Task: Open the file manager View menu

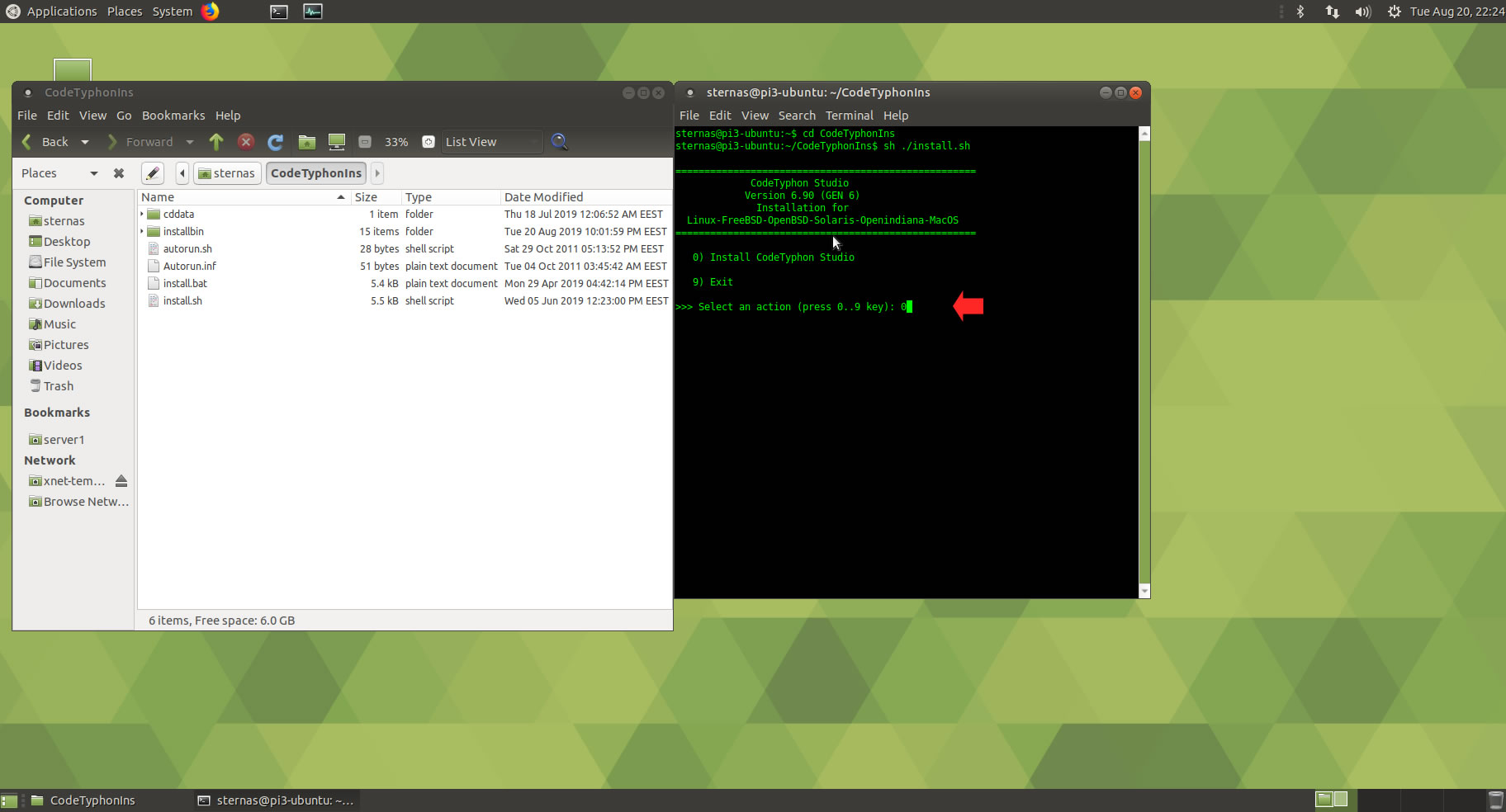Action: point(92,116)
